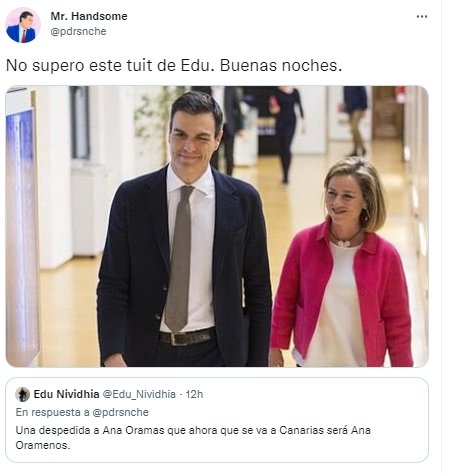Open the quoted text 'Una despedida a Ana Oramas'
449x474 pixels.
pos(90,430)
